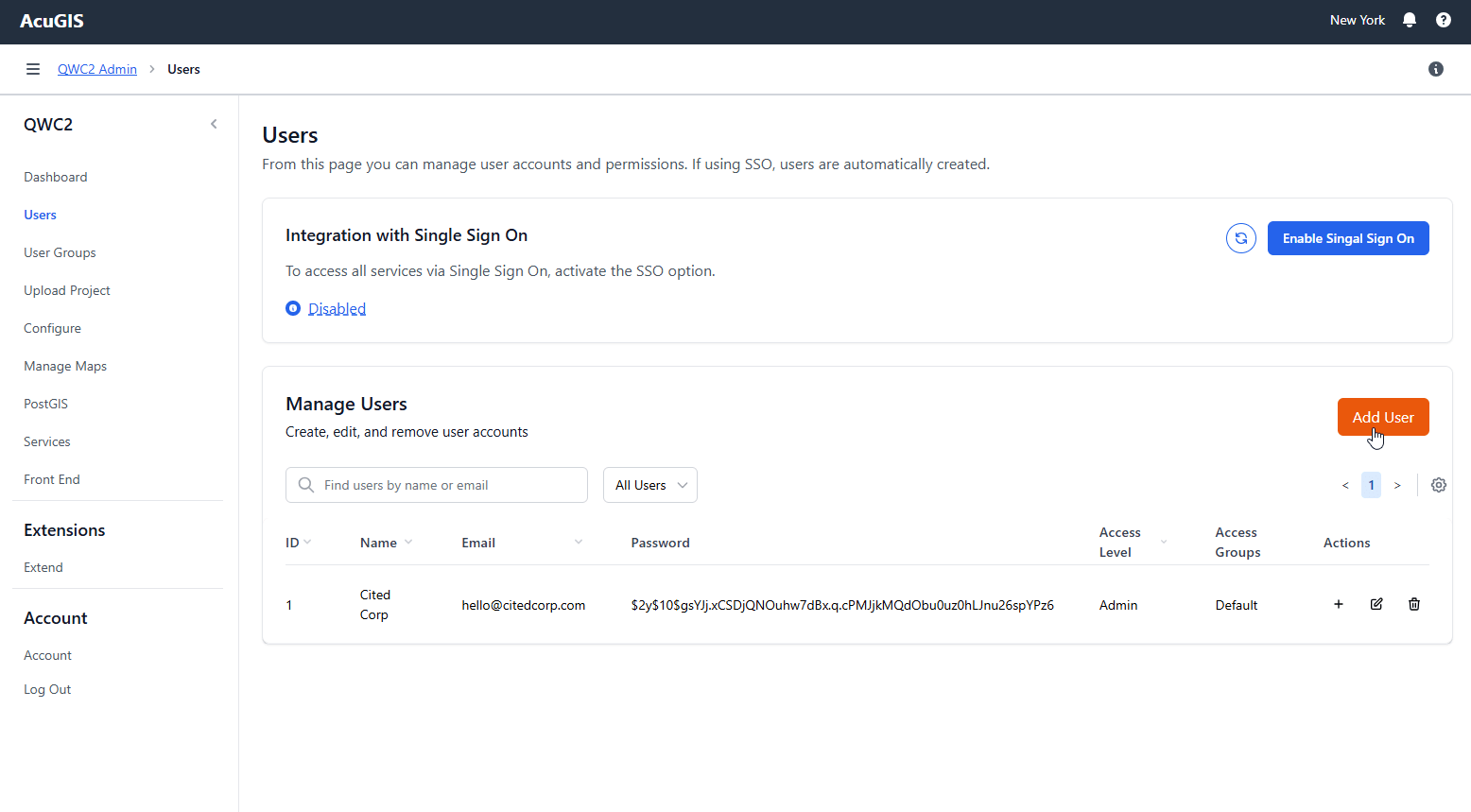Click Enable Singal Sign On button
Image resolution: width=1471 pixels, height=812 pixels.
1347,238
